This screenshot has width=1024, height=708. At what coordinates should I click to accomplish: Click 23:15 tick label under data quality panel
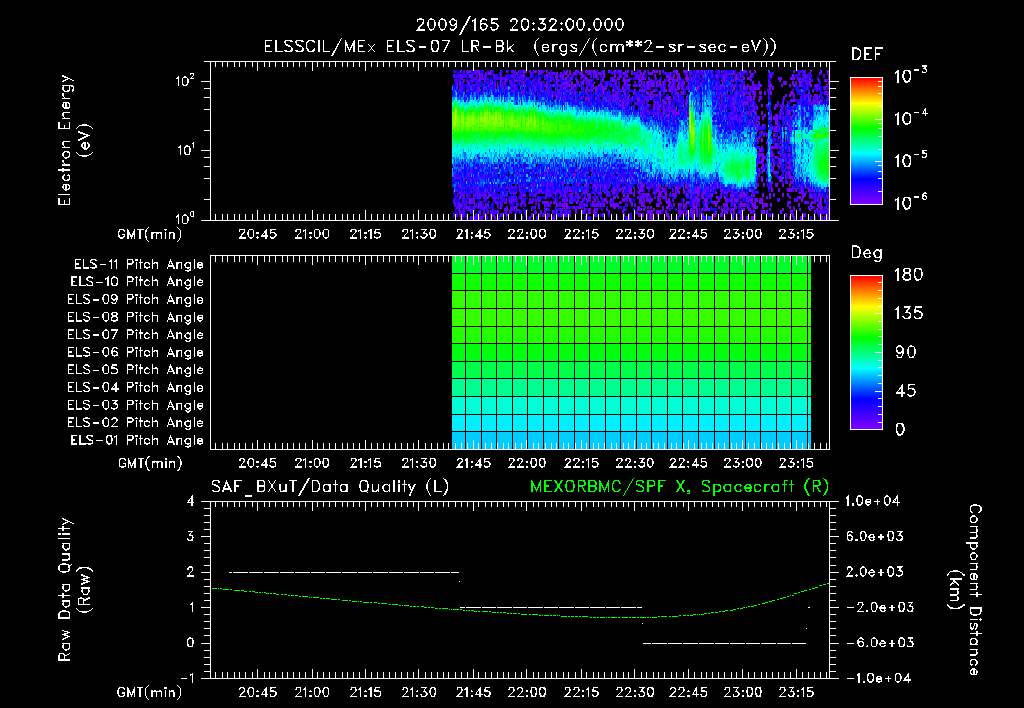[795, 692]
